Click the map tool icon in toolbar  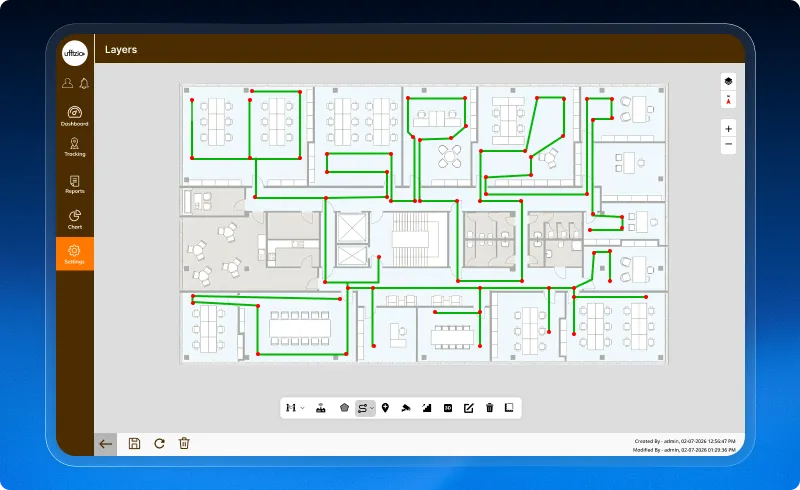(291, 408)
